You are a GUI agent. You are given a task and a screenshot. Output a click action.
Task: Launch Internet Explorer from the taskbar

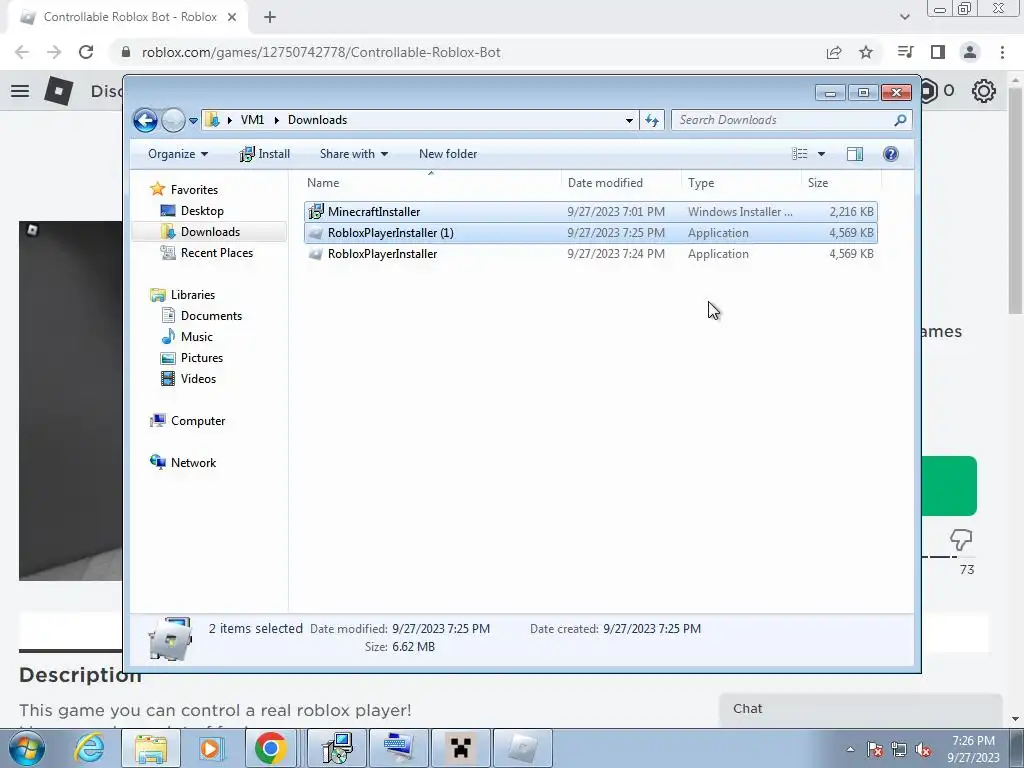[x=89, y=748]
